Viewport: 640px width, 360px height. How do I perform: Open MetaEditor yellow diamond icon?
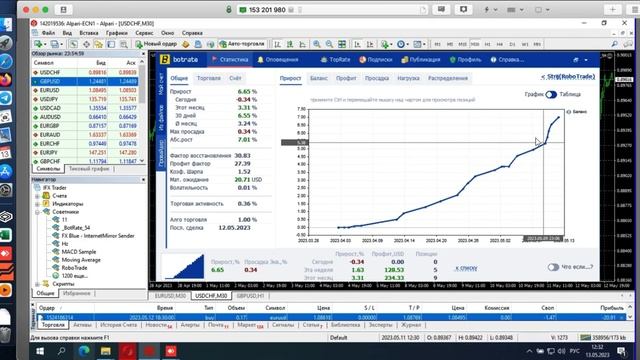(185, 44)
